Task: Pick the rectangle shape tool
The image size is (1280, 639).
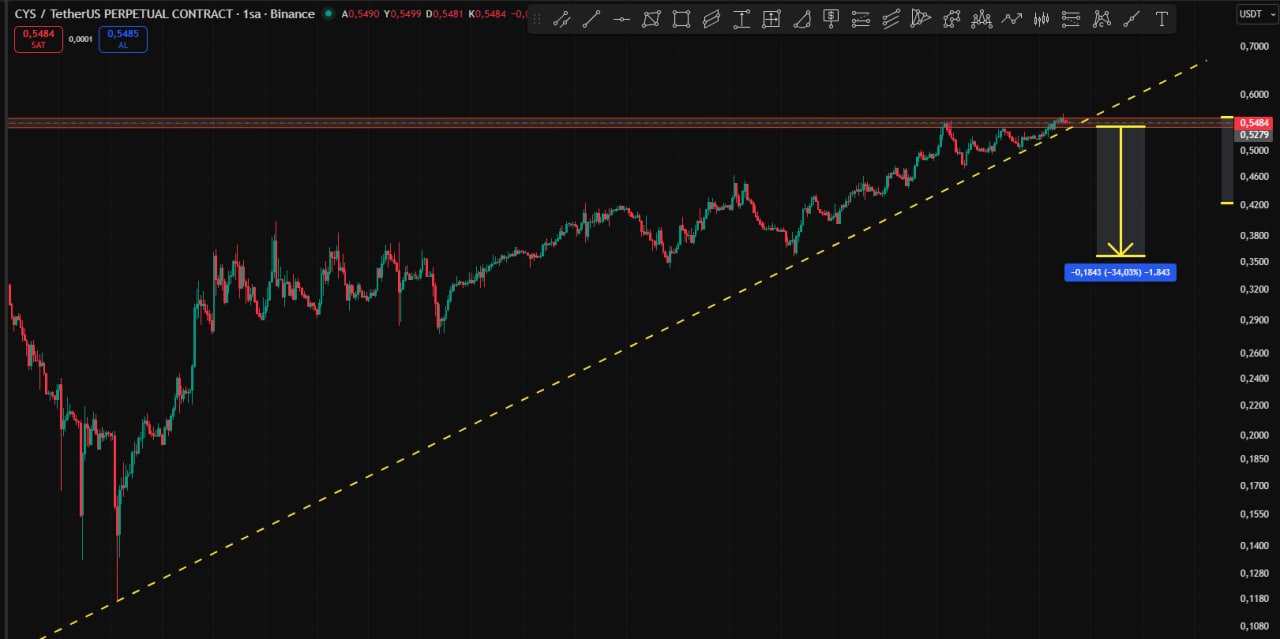Action: click(x=681, y=19)
